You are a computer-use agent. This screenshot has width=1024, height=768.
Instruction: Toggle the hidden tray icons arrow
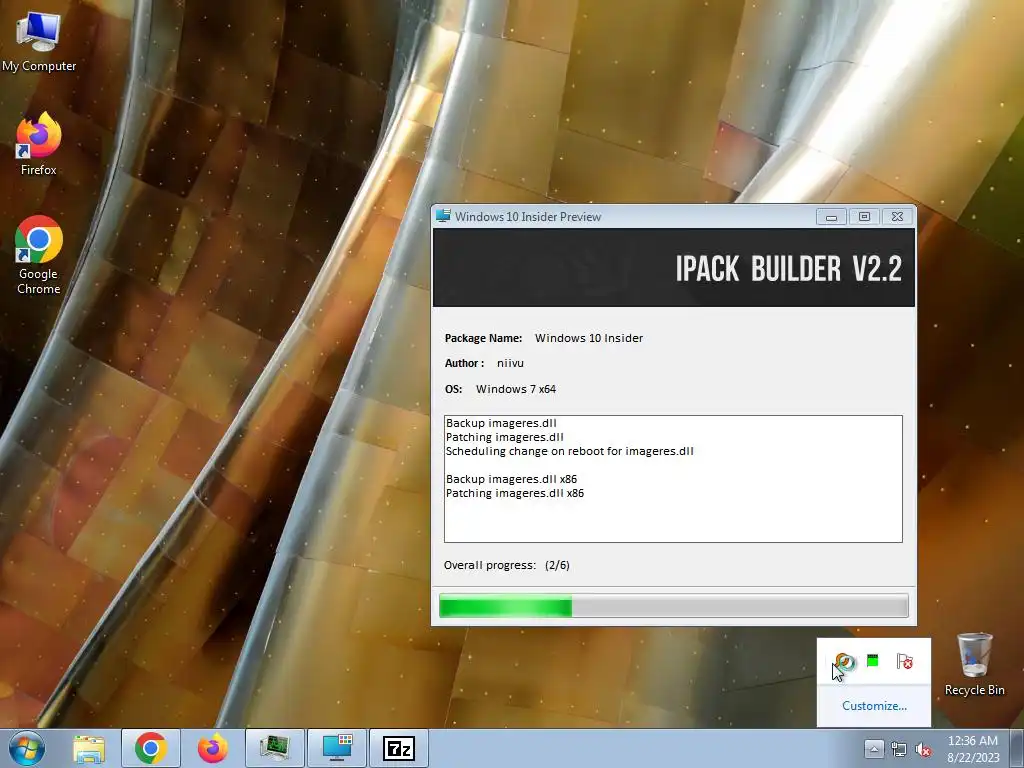pyautogui.click(x=874, y=749)
